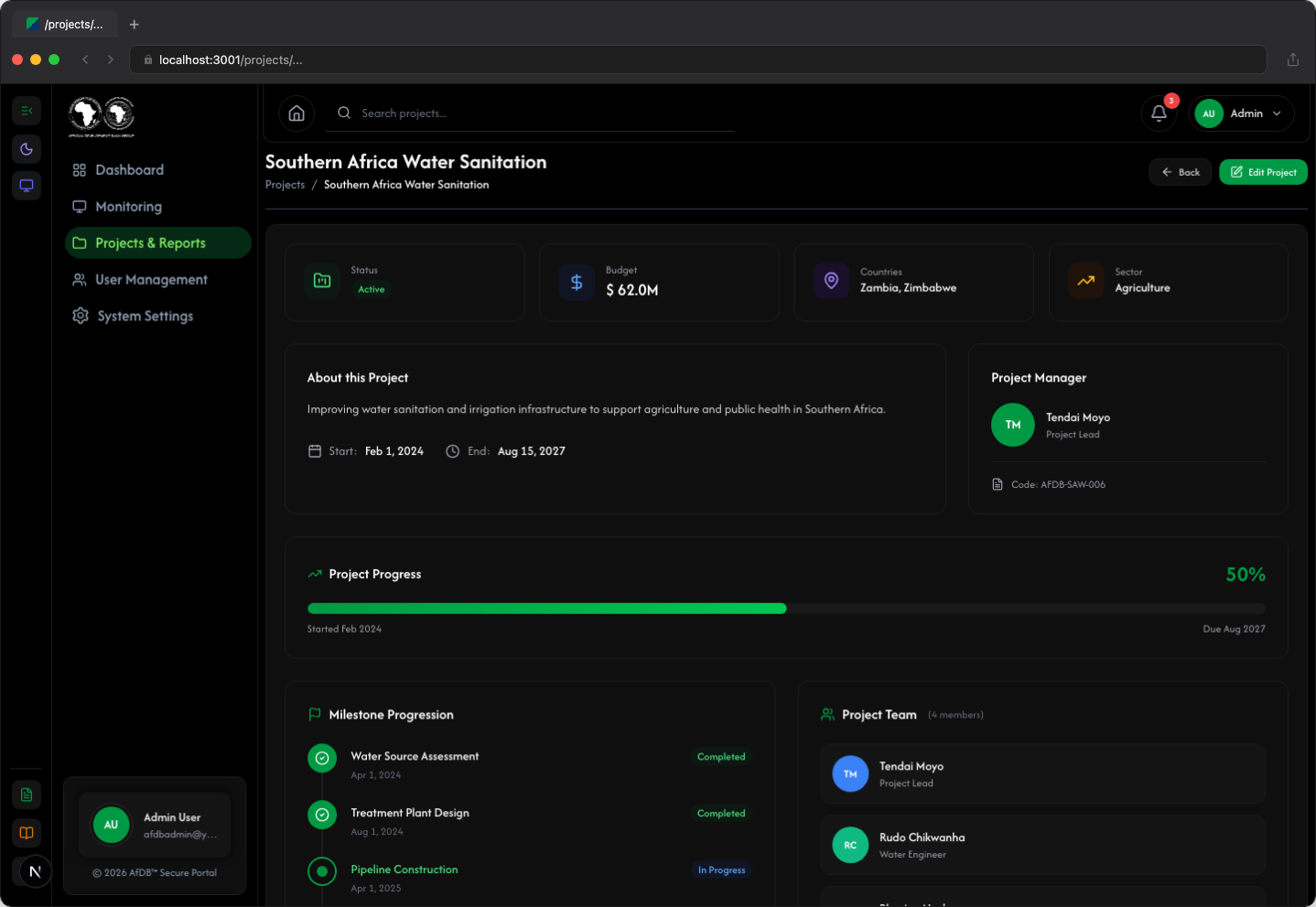Open the document icon in the lower left rail

[x=27, y=794]
